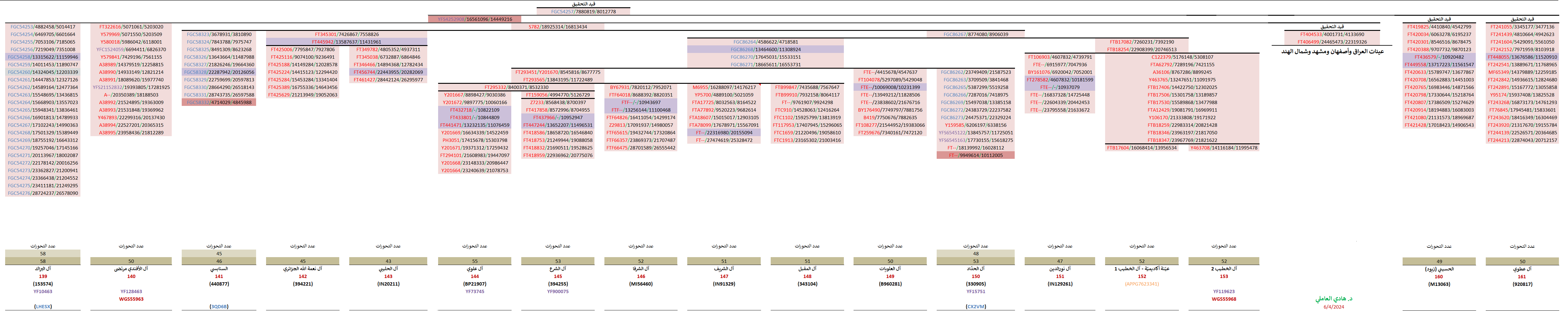Click the 6/4/2024 date text
The width and height of the screenshot is (1568, 314).
(x=1334, y=307)
